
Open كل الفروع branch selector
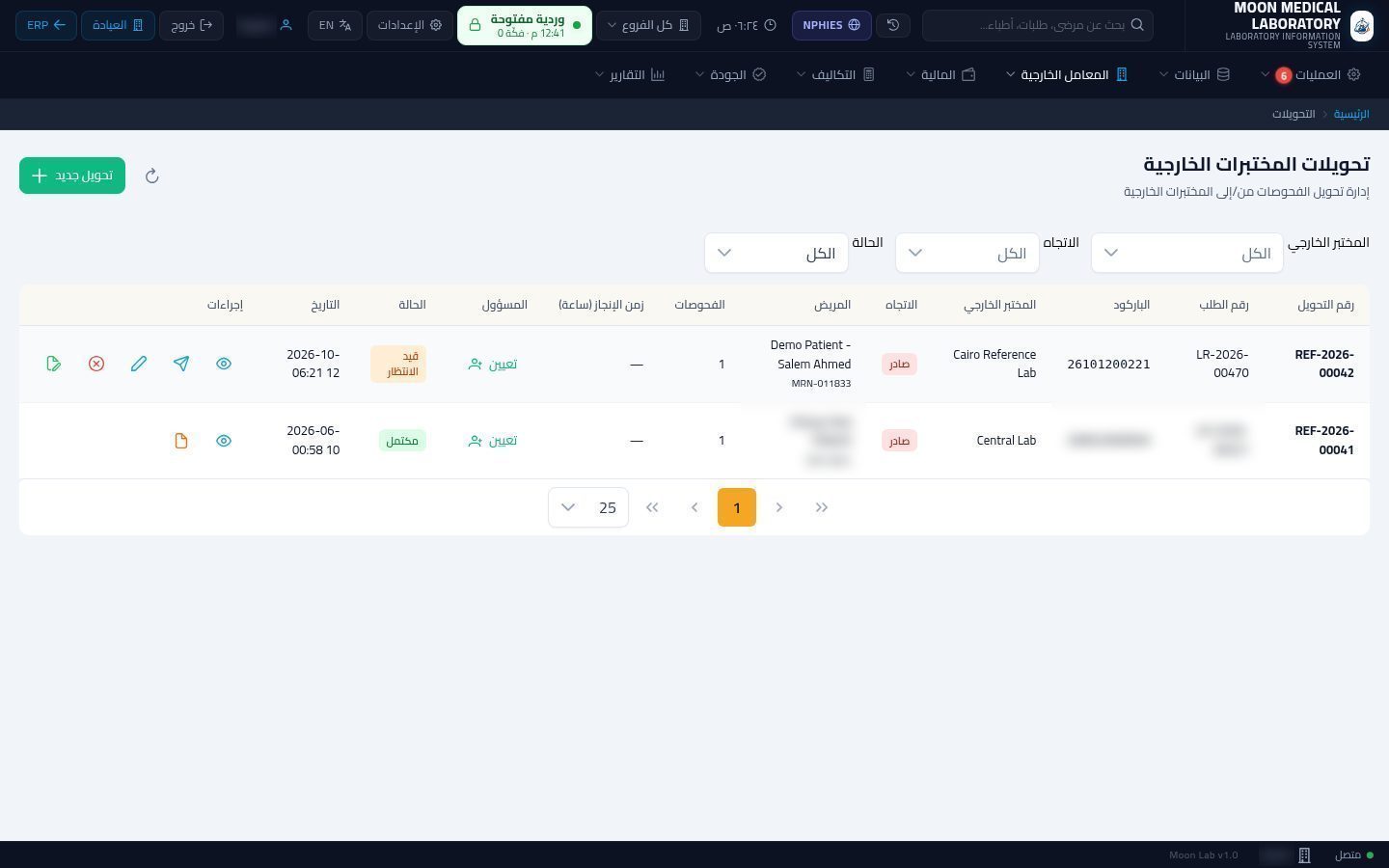(648, 25)
